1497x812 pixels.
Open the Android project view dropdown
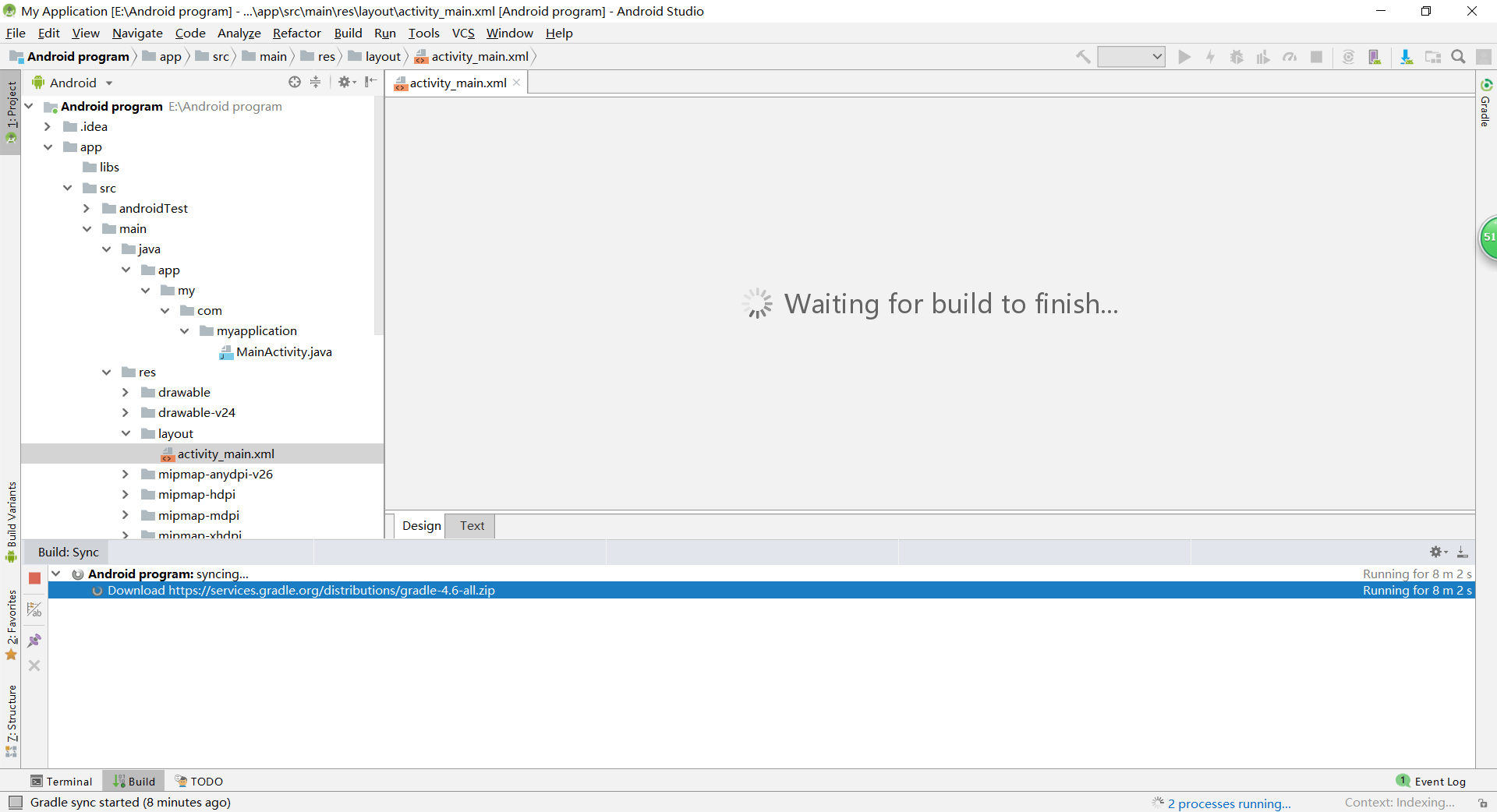(73, 83)
